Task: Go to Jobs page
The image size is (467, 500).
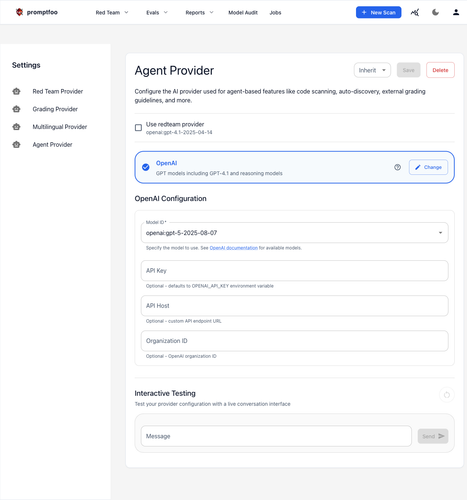Action: tap(275, 13)
